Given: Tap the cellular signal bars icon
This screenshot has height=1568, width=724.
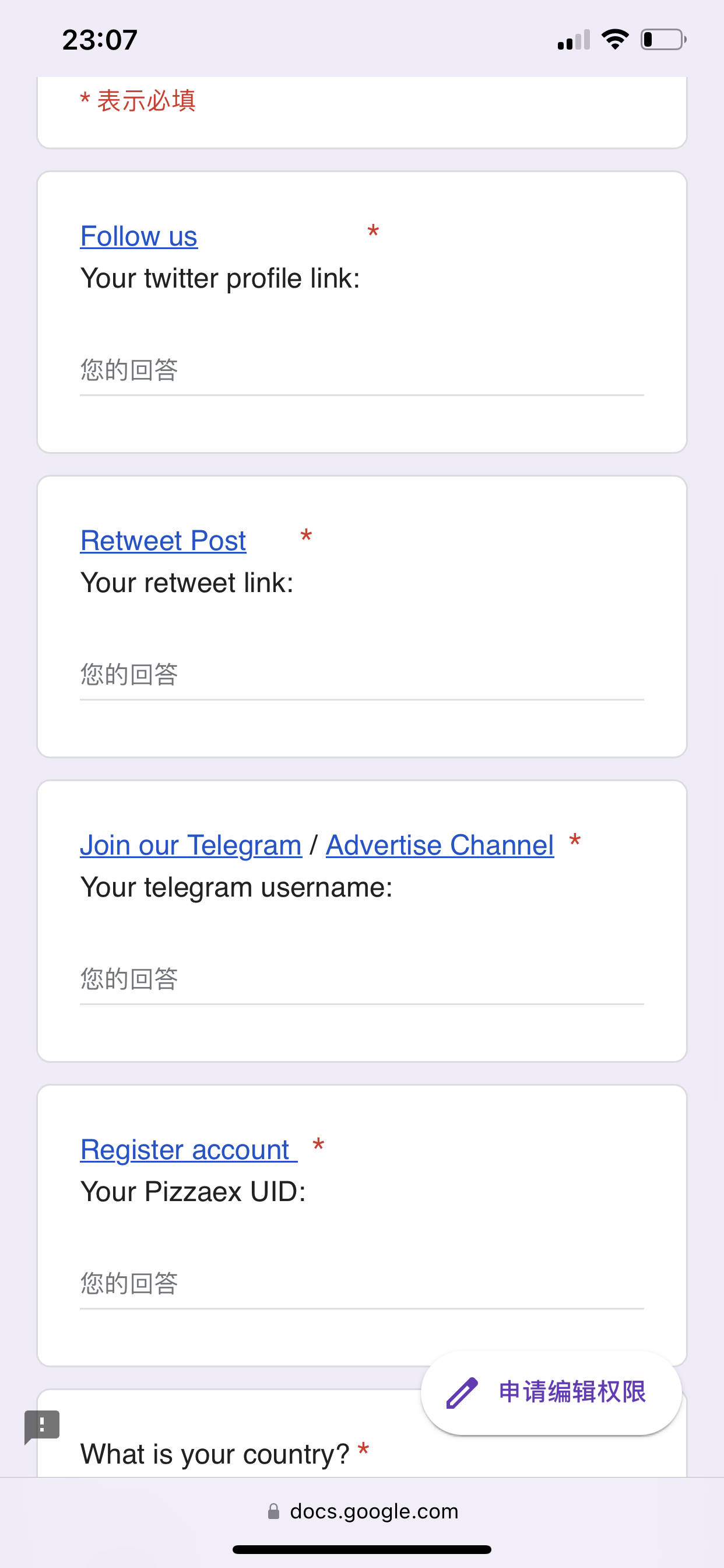Looking at the screenshot, I should pos(574,40).
